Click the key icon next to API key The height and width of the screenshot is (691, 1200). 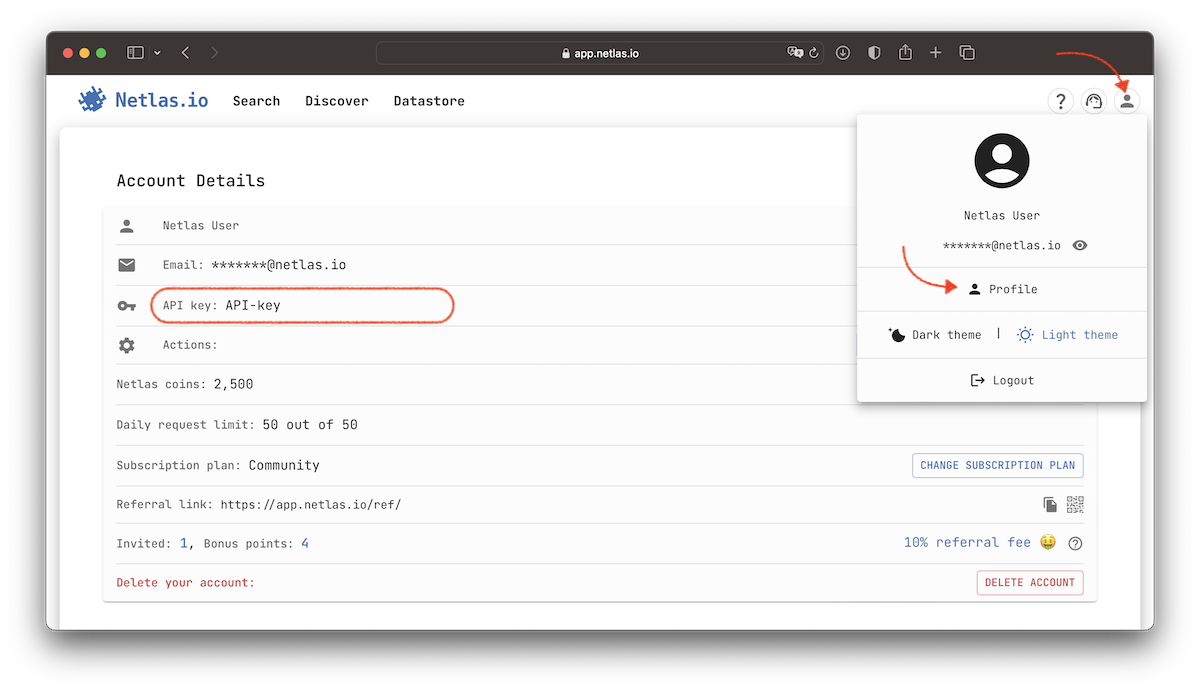point(126,305)
